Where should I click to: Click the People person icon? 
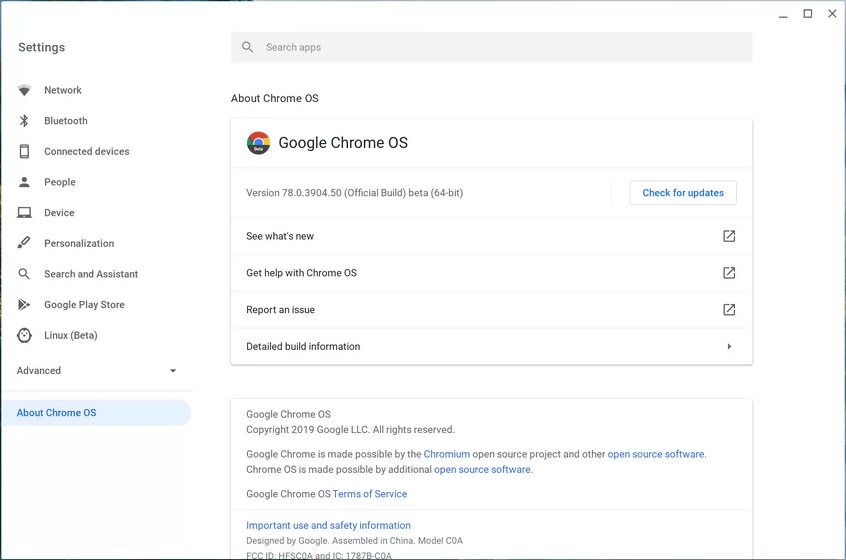coord(24,182)
